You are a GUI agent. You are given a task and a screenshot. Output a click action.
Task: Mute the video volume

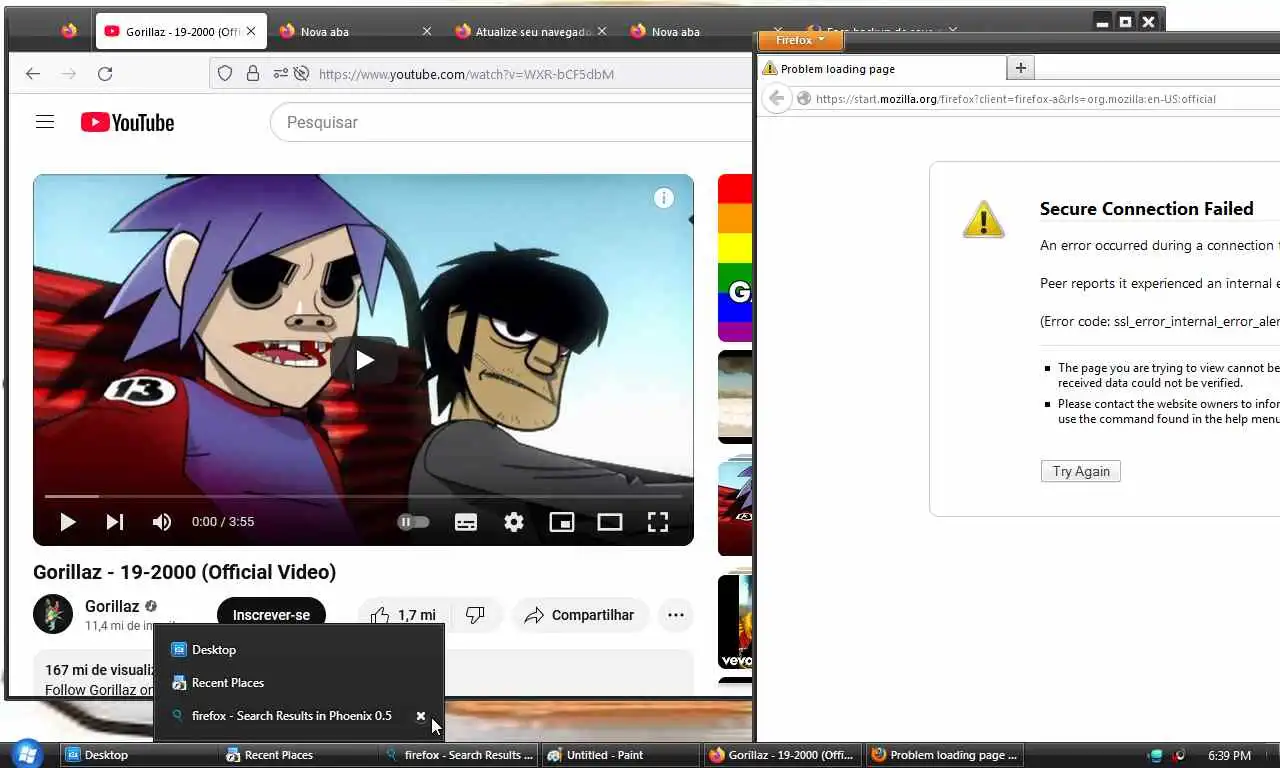161,521
